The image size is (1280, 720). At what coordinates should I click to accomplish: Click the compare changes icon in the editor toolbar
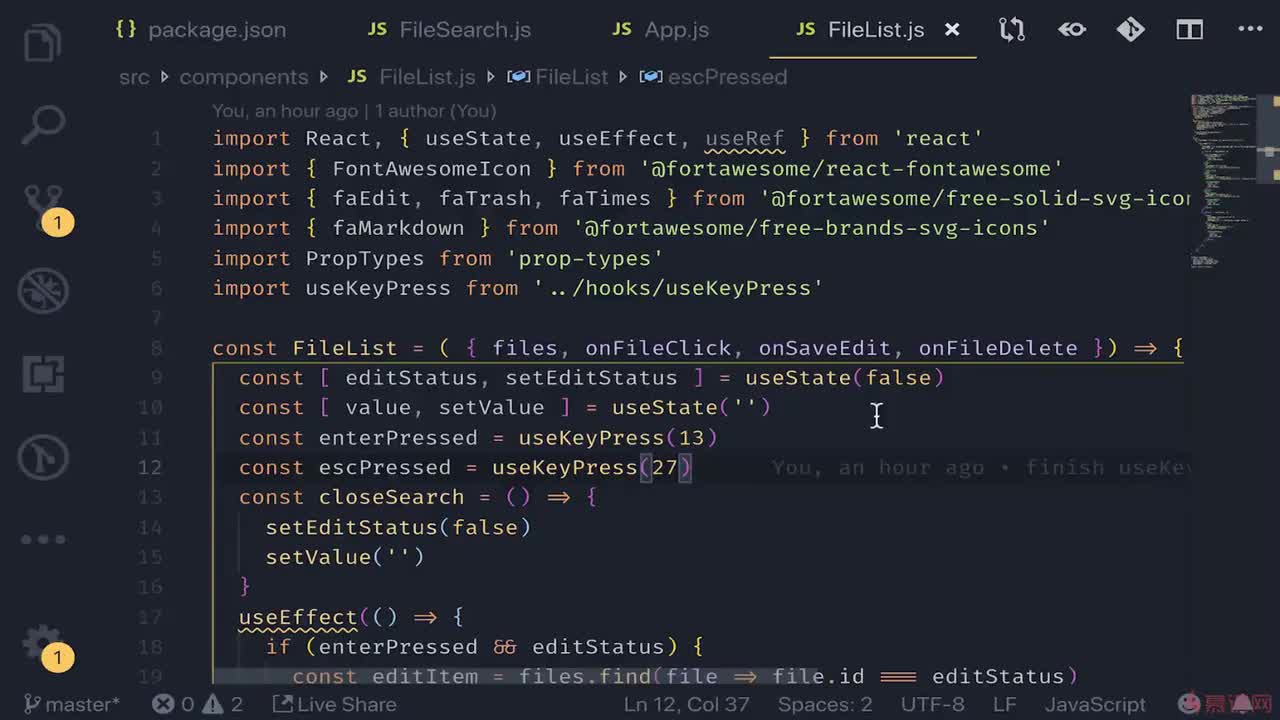point(1012,30)
